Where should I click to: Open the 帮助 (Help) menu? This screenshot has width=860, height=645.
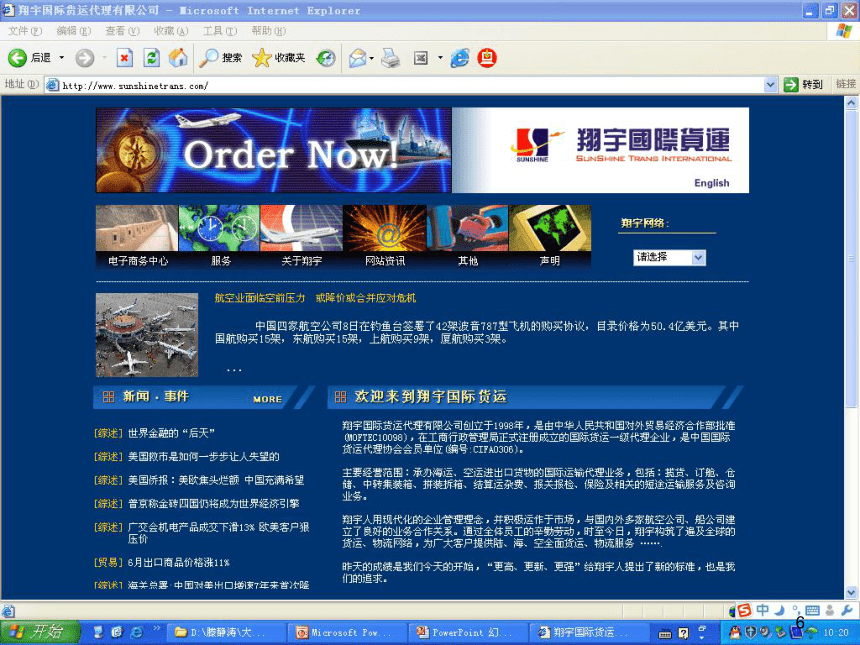click(x=268, y=31)
